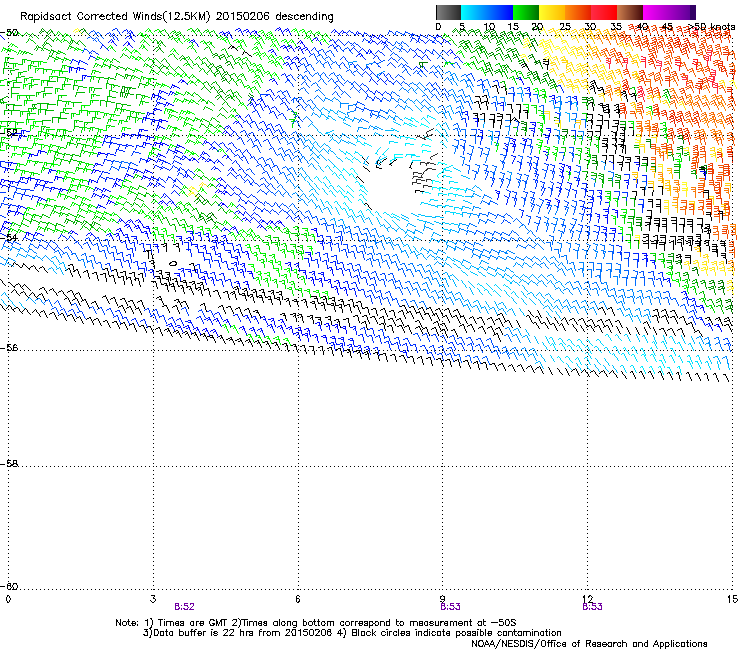
Task: Click the green 15–20 knots legend segment
Action: tap(526, 12)
